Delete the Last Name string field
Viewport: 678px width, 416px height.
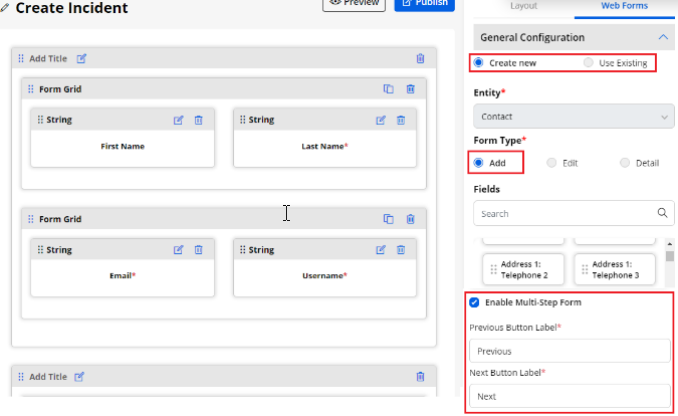401,120
